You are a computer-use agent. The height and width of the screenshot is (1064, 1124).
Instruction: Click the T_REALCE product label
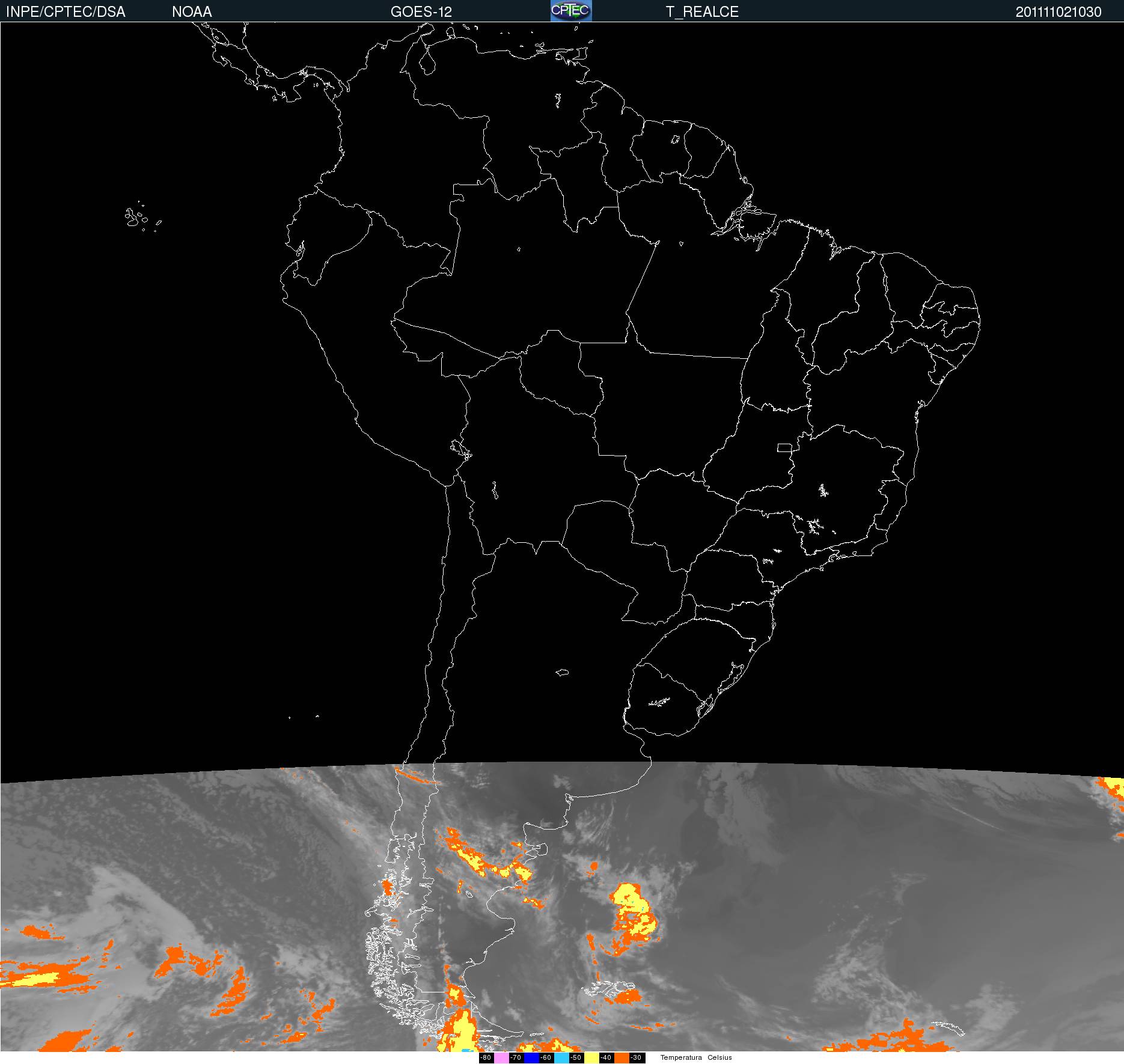(702, 12)
